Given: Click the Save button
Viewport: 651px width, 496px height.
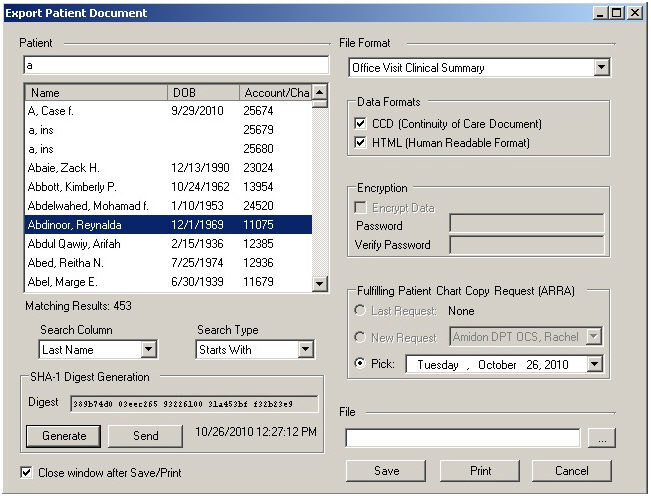Looking at the screenshot, I should tap(386, 471).
